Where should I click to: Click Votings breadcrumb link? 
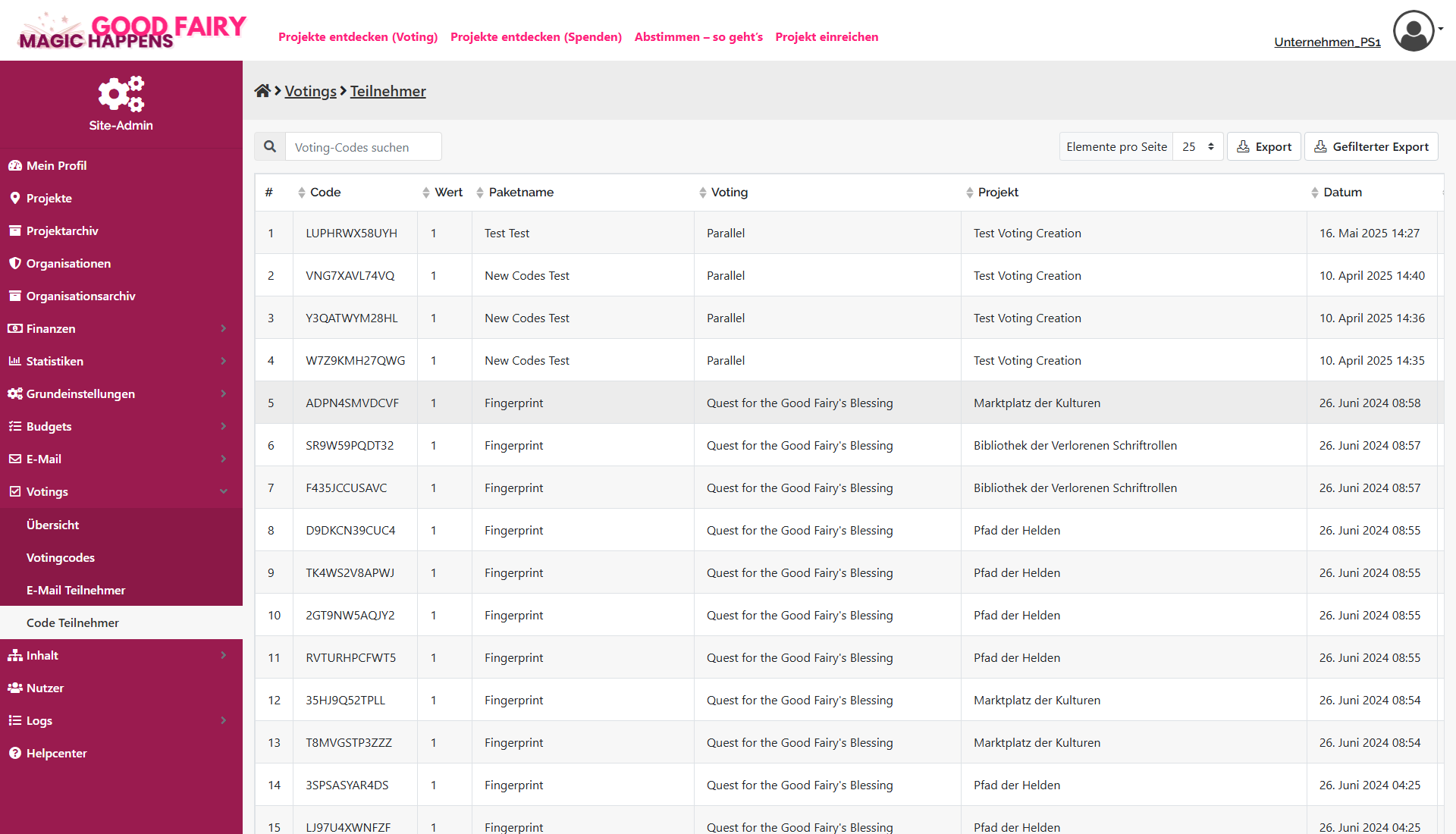click(x=310, y=91)
